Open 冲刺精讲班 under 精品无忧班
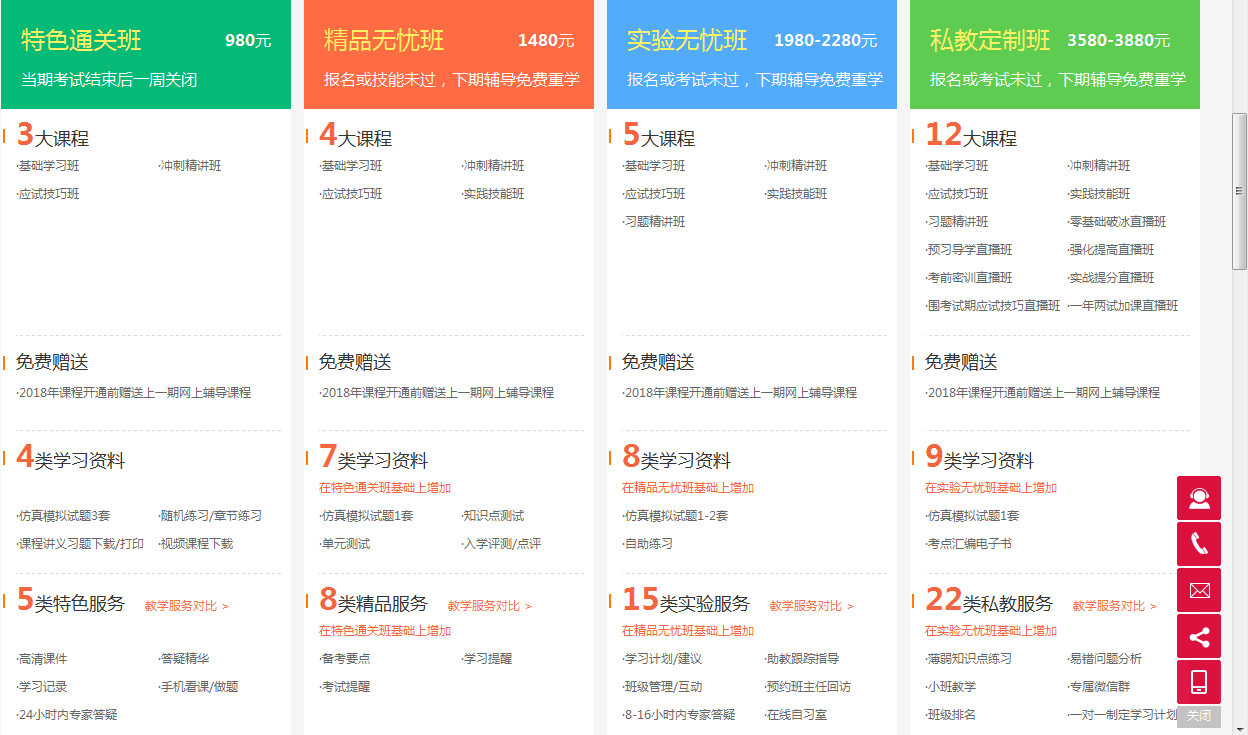Viewport: 1248px width, 735px height. click(492, 166)
